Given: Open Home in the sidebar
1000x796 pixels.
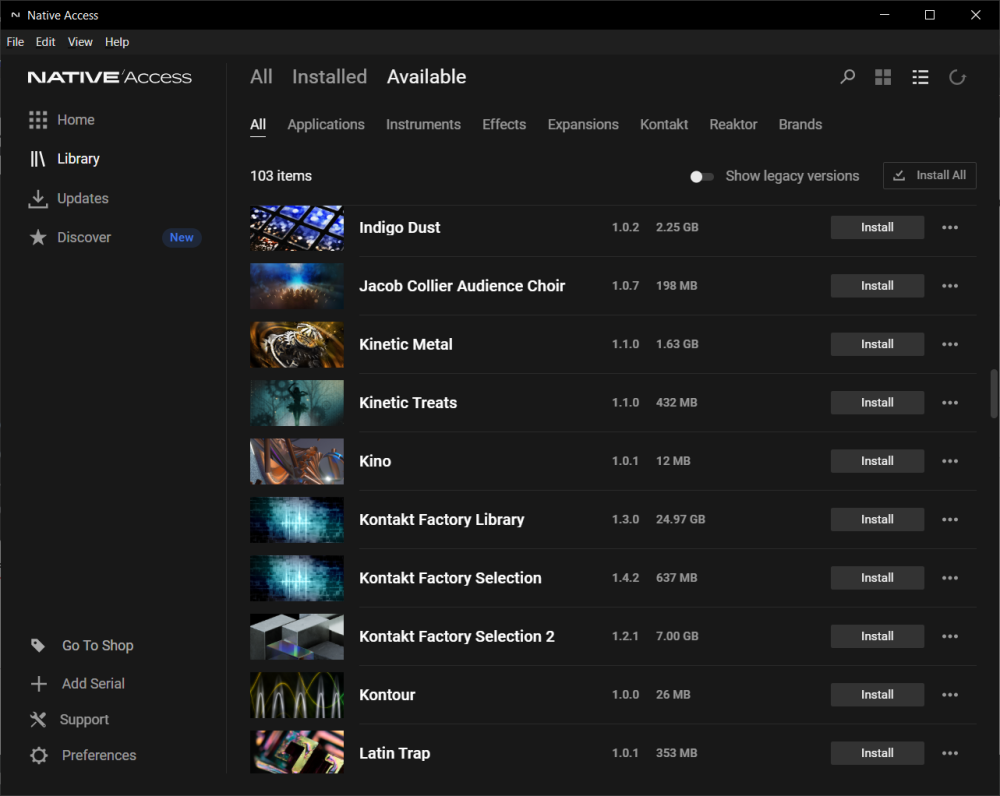Looking at the screenshot, I should pyautogui.click(x=62, y=120).
